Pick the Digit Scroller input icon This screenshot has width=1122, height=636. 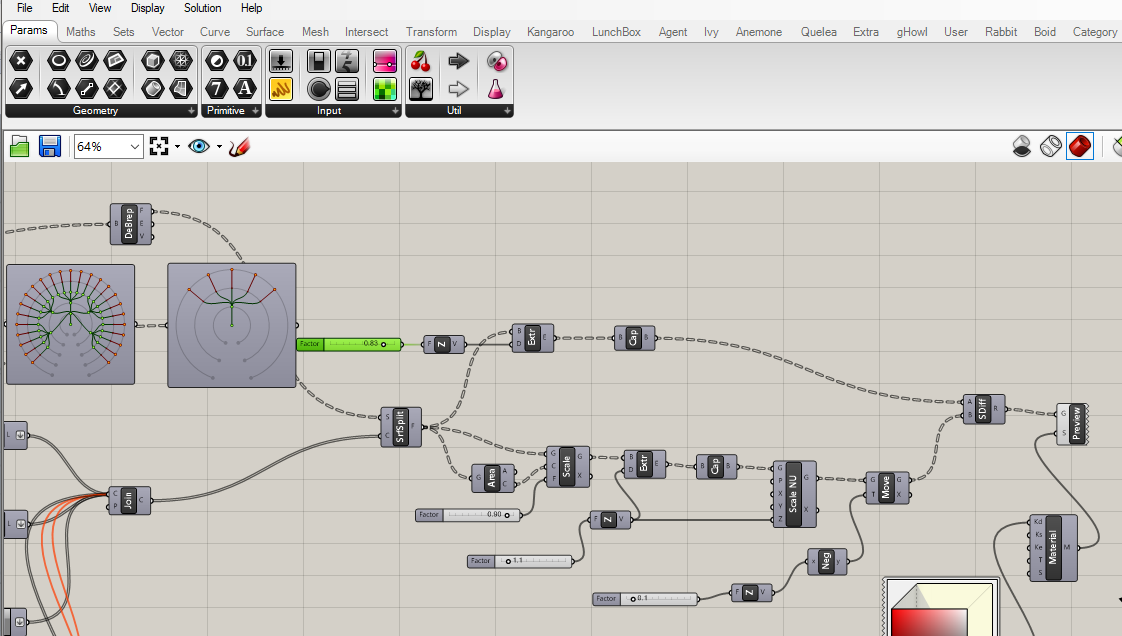click(347, 61)
